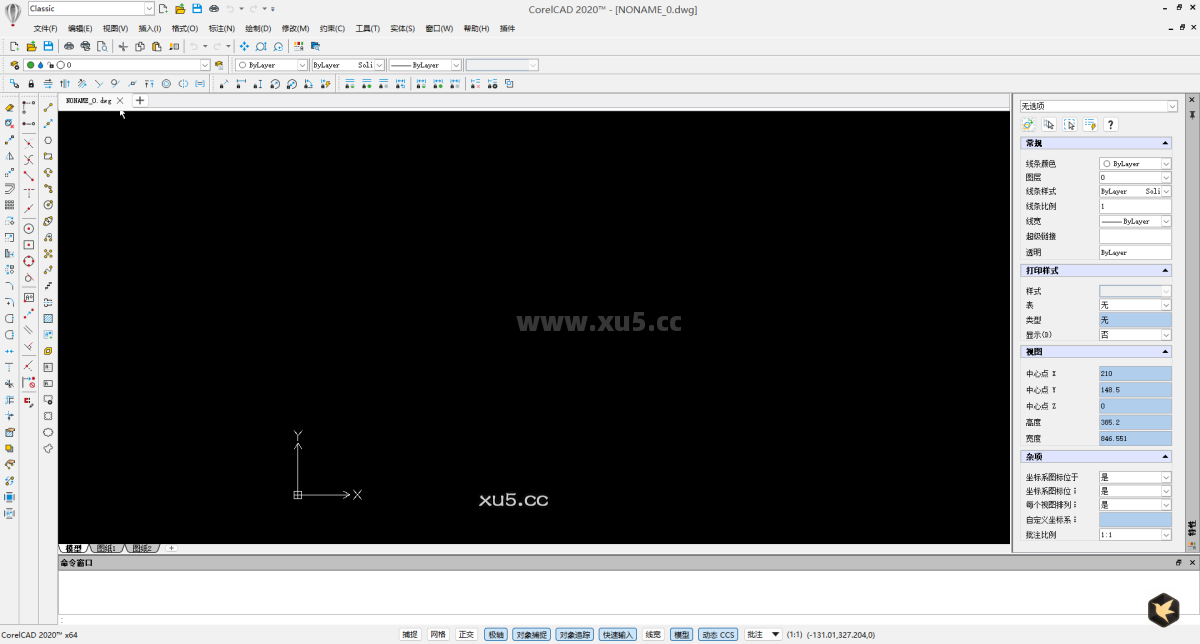This screenshot has width=1200, height=644.
Task: Enable 网格 (Grid) display
Action: [438, 634]
